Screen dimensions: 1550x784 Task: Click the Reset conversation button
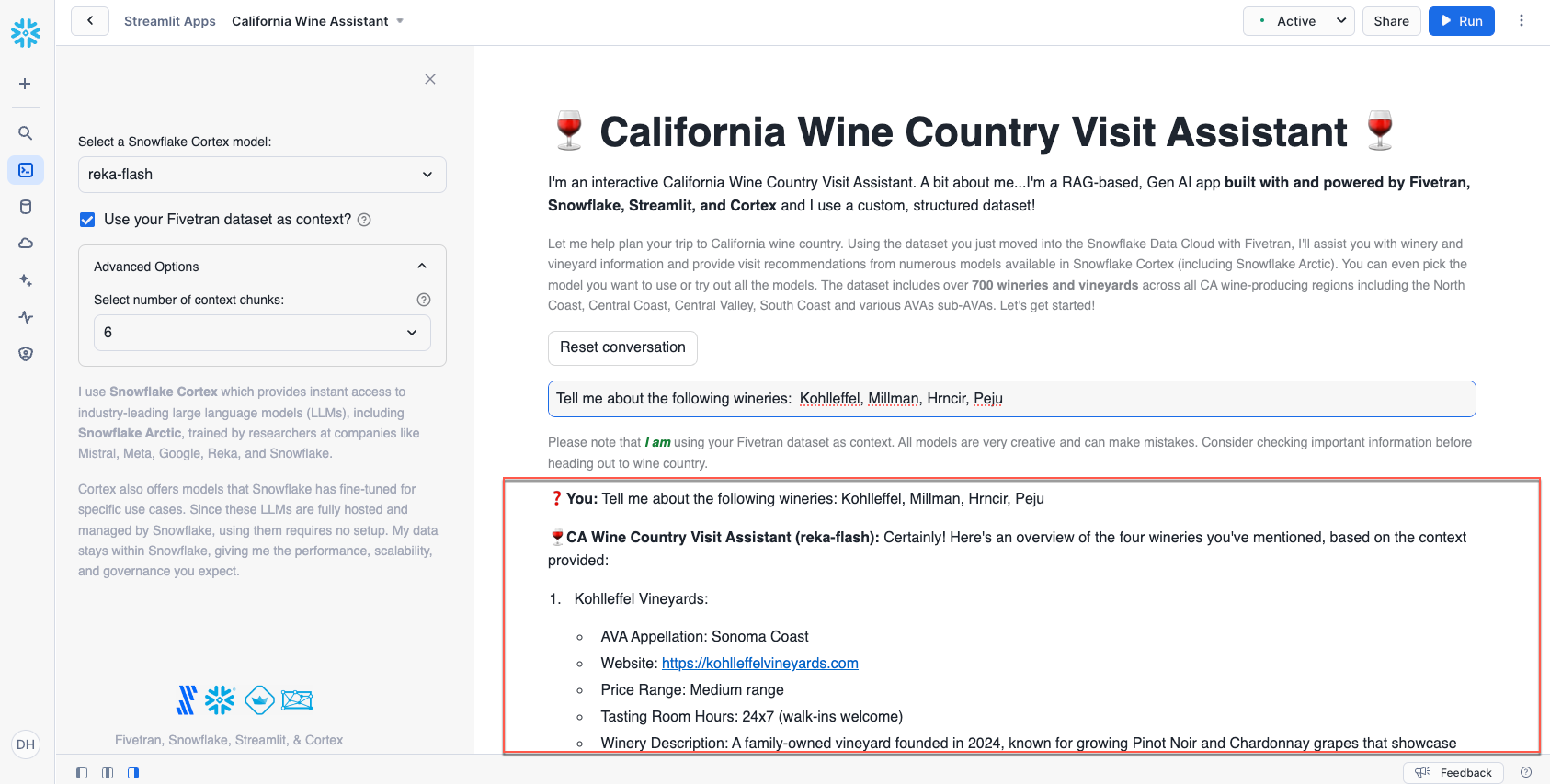[622, 347]
